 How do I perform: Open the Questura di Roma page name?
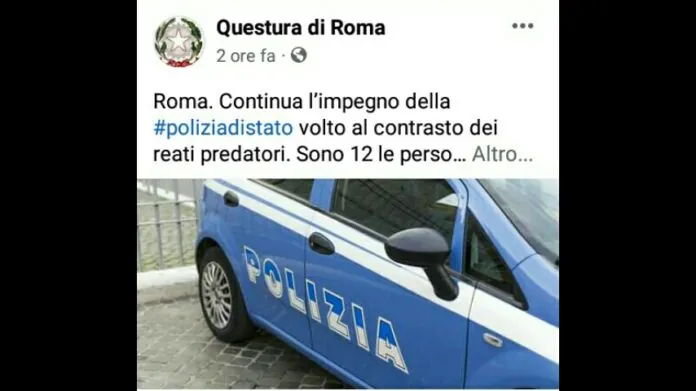(x=301, y=28)
